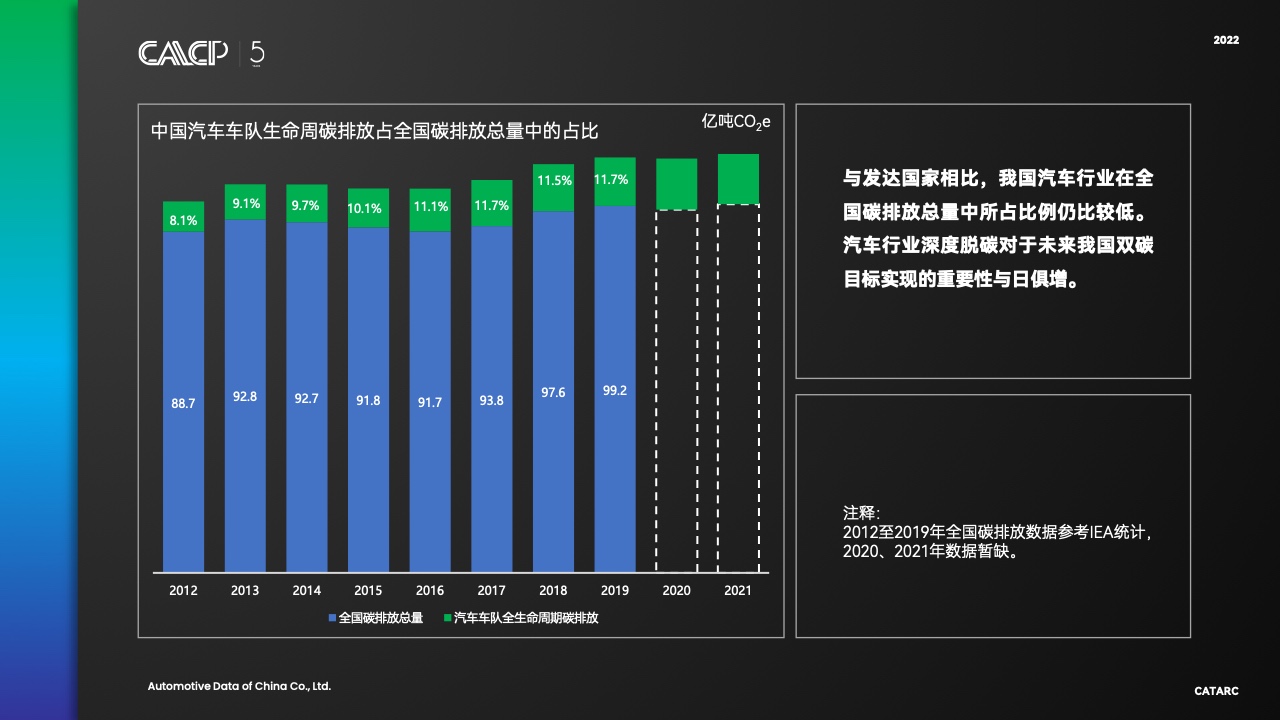Click the 注释 note text box
The image size is (1280, 720).
pos(992,532)
